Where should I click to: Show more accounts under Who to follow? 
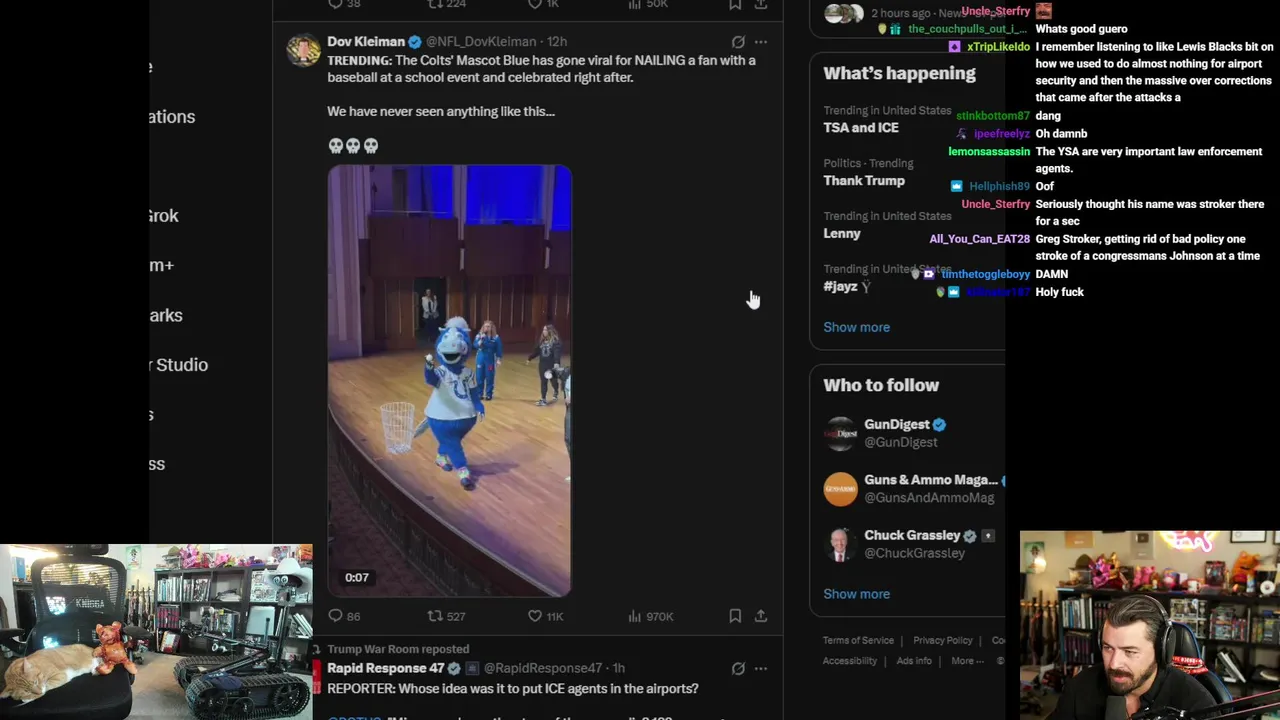point(856,594)
